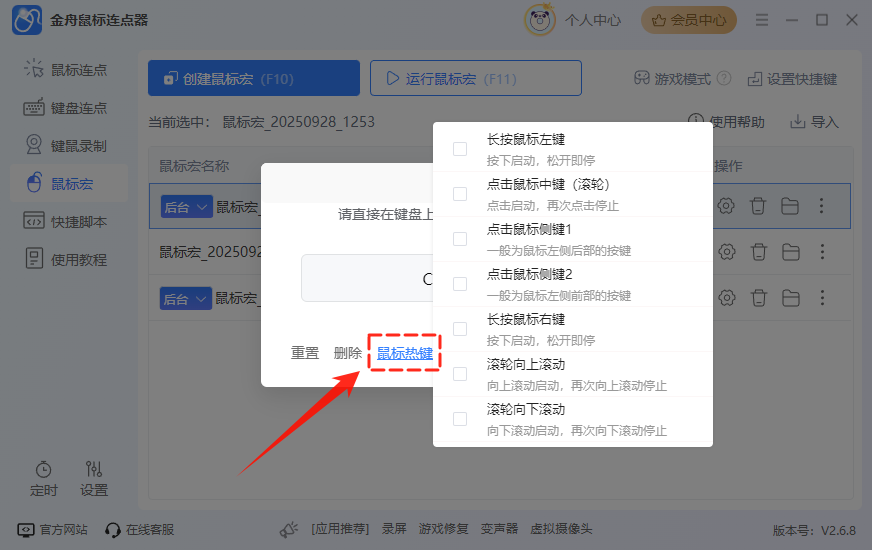Viewport: 872px width, 550px height.
Task: Click the 导入 import icon button
Action: click(x=814, y=121)
